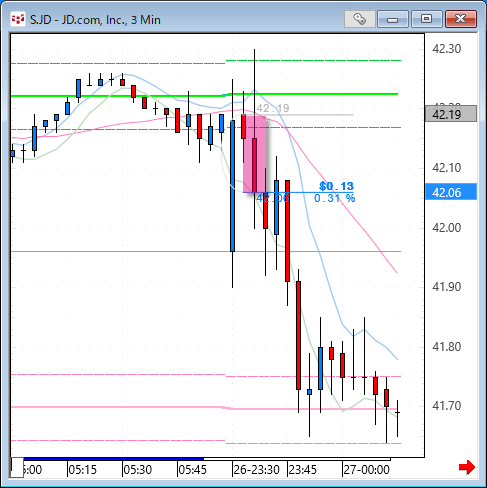Click the chart application icon in title bar
487x488 pixels.
pos(18,19)
